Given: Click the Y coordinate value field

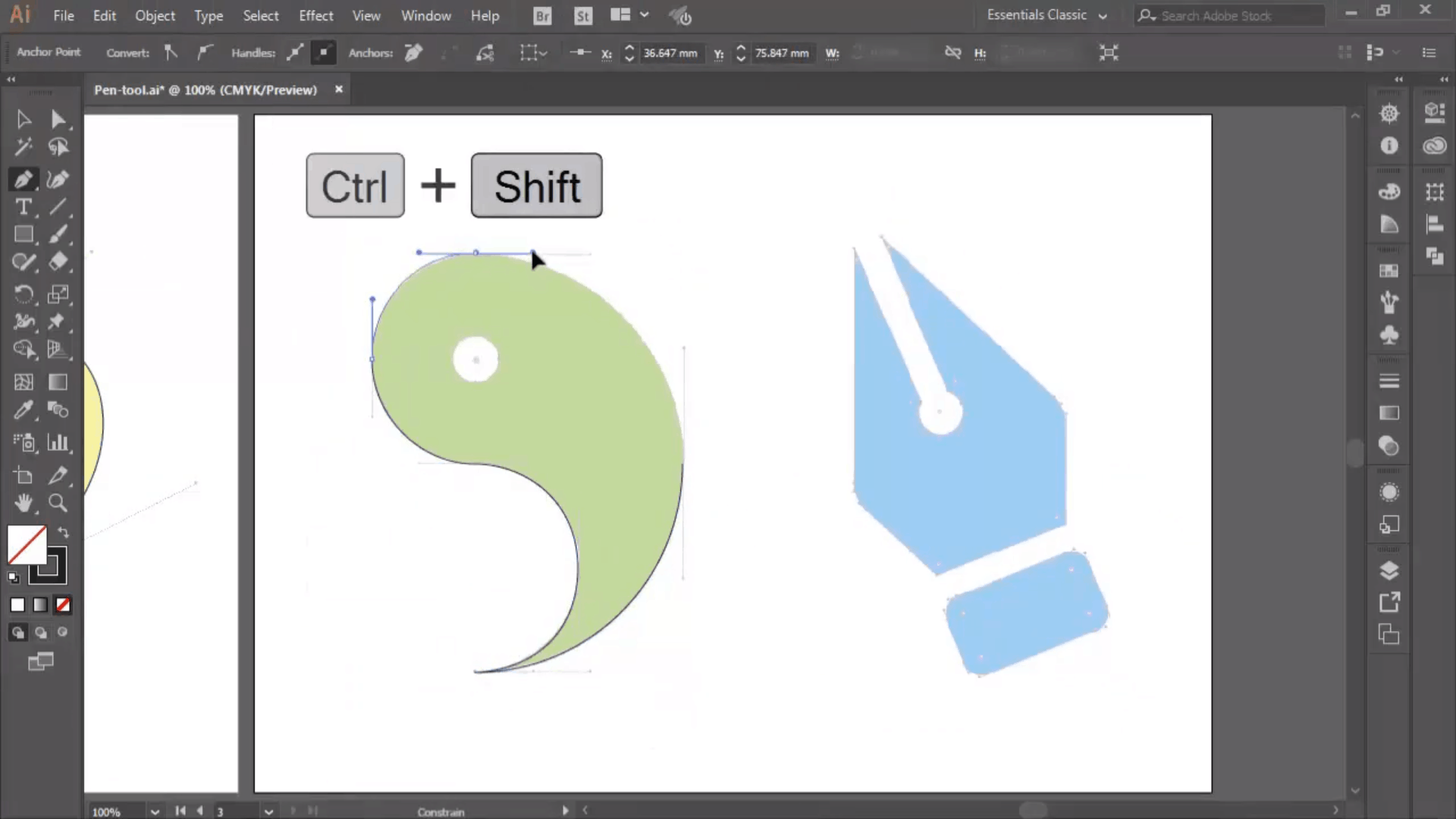Looking at the screenshot, I should [782, 53].
